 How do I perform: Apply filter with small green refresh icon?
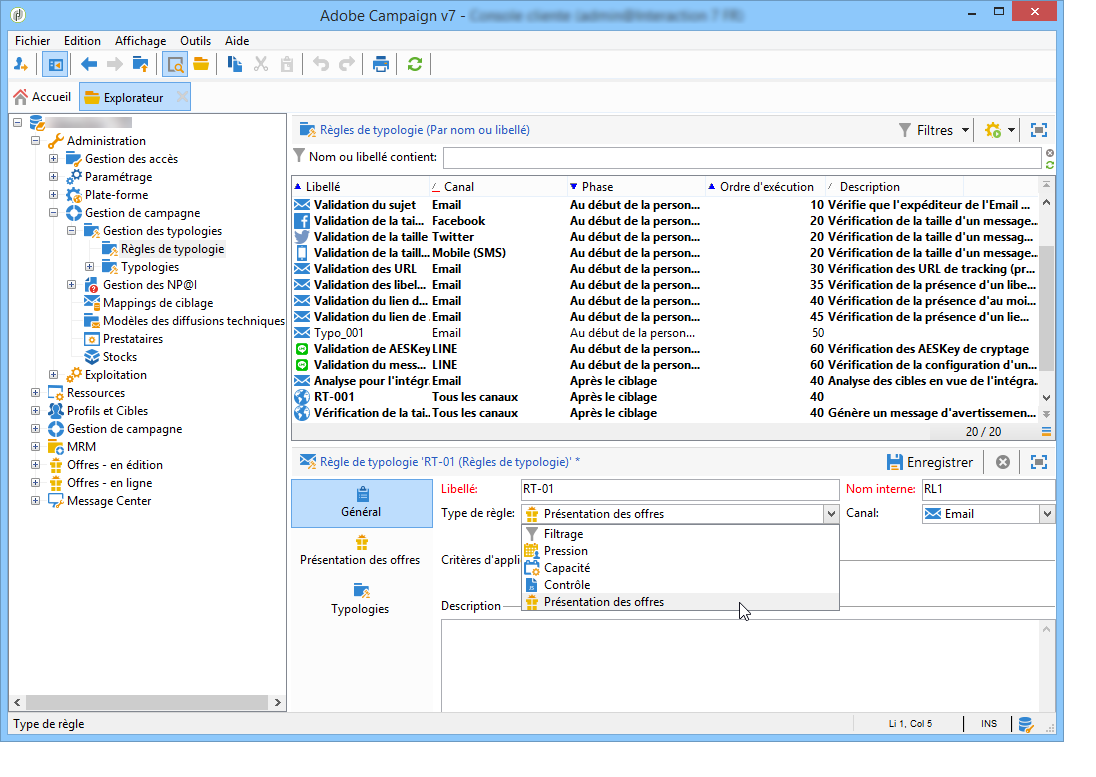(1050, 165)
